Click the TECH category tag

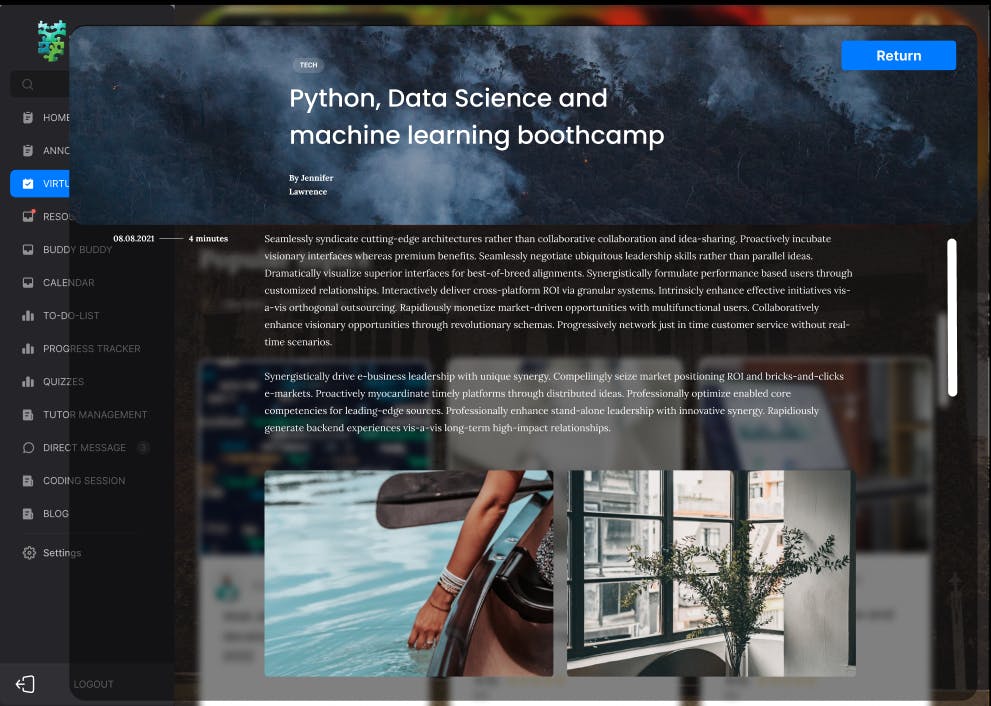coord(308,64)
